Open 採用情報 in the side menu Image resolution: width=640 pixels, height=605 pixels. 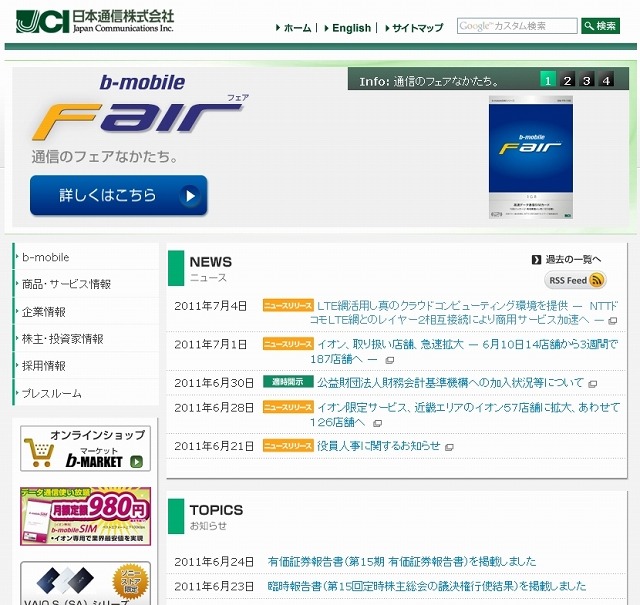(x=86, y=365)
